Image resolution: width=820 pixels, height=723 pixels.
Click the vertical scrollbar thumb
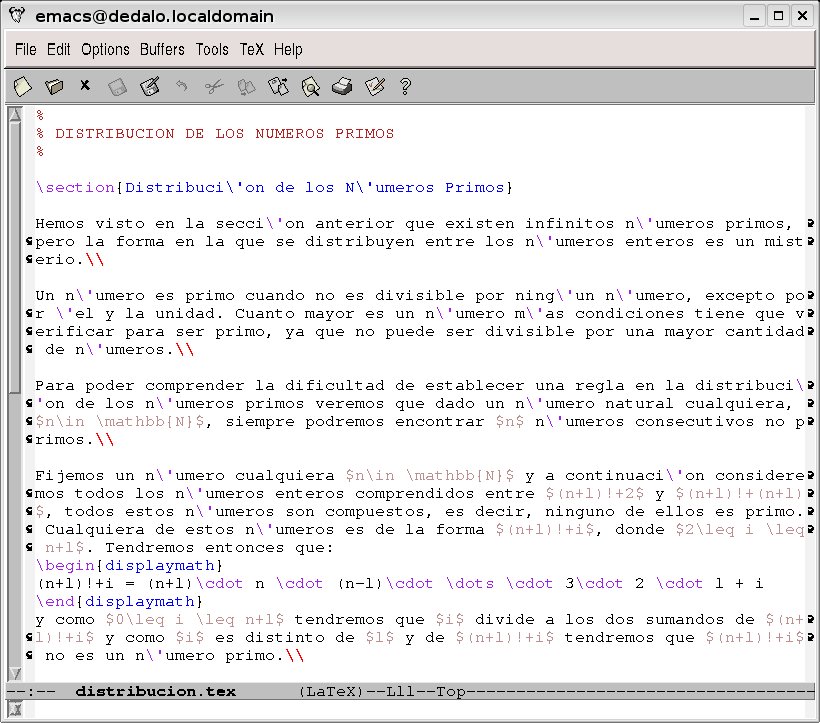pos(14,250)
